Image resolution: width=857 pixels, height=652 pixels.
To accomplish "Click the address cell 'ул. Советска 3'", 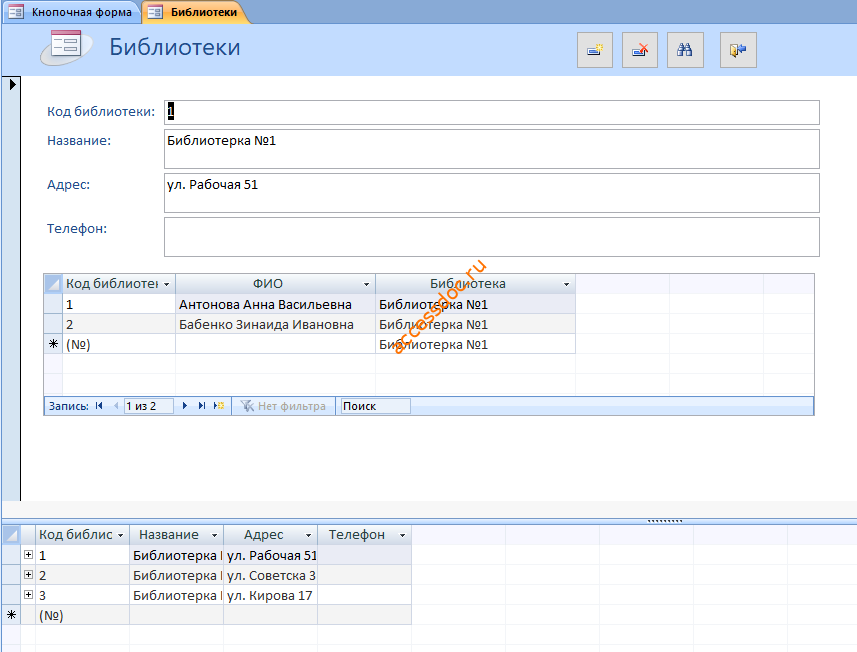I will click(271, 575).
